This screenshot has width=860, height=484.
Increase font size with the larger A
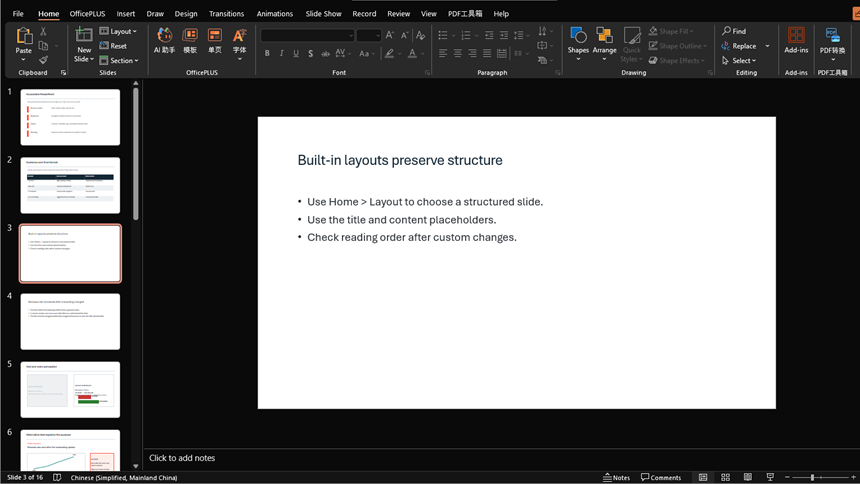tap(389, 35)
